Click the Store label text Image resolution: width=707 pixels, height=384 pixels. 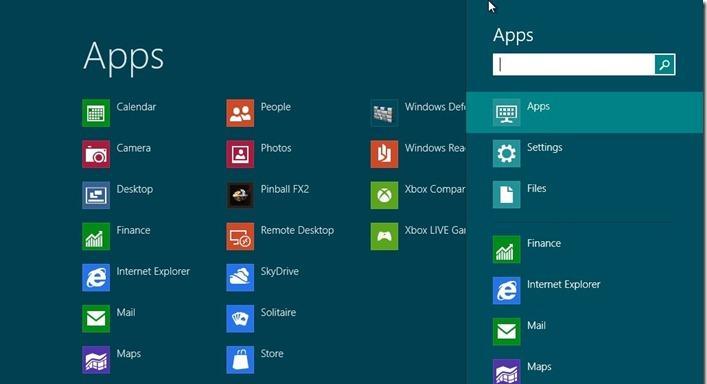click(x=272, y=353)
